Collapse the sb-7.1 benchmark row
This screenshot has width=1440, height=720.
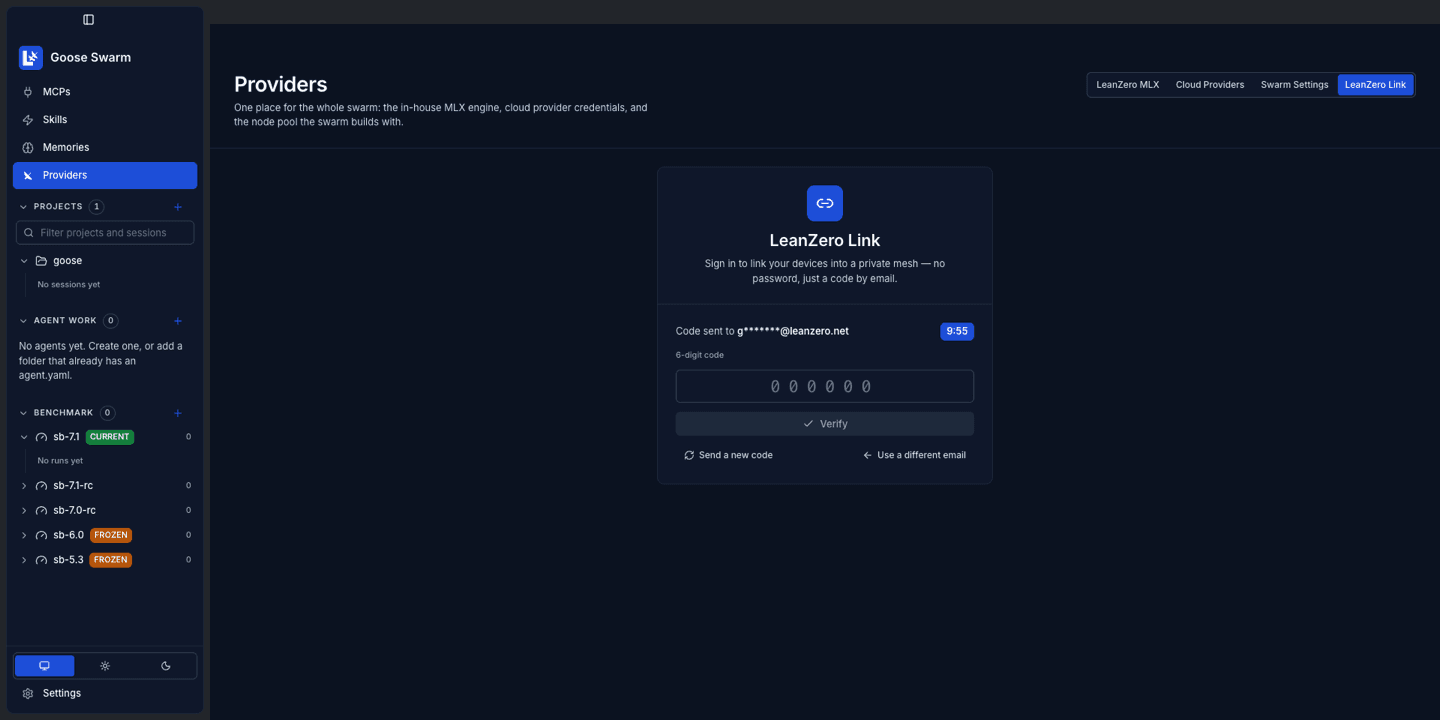(24, 437)
